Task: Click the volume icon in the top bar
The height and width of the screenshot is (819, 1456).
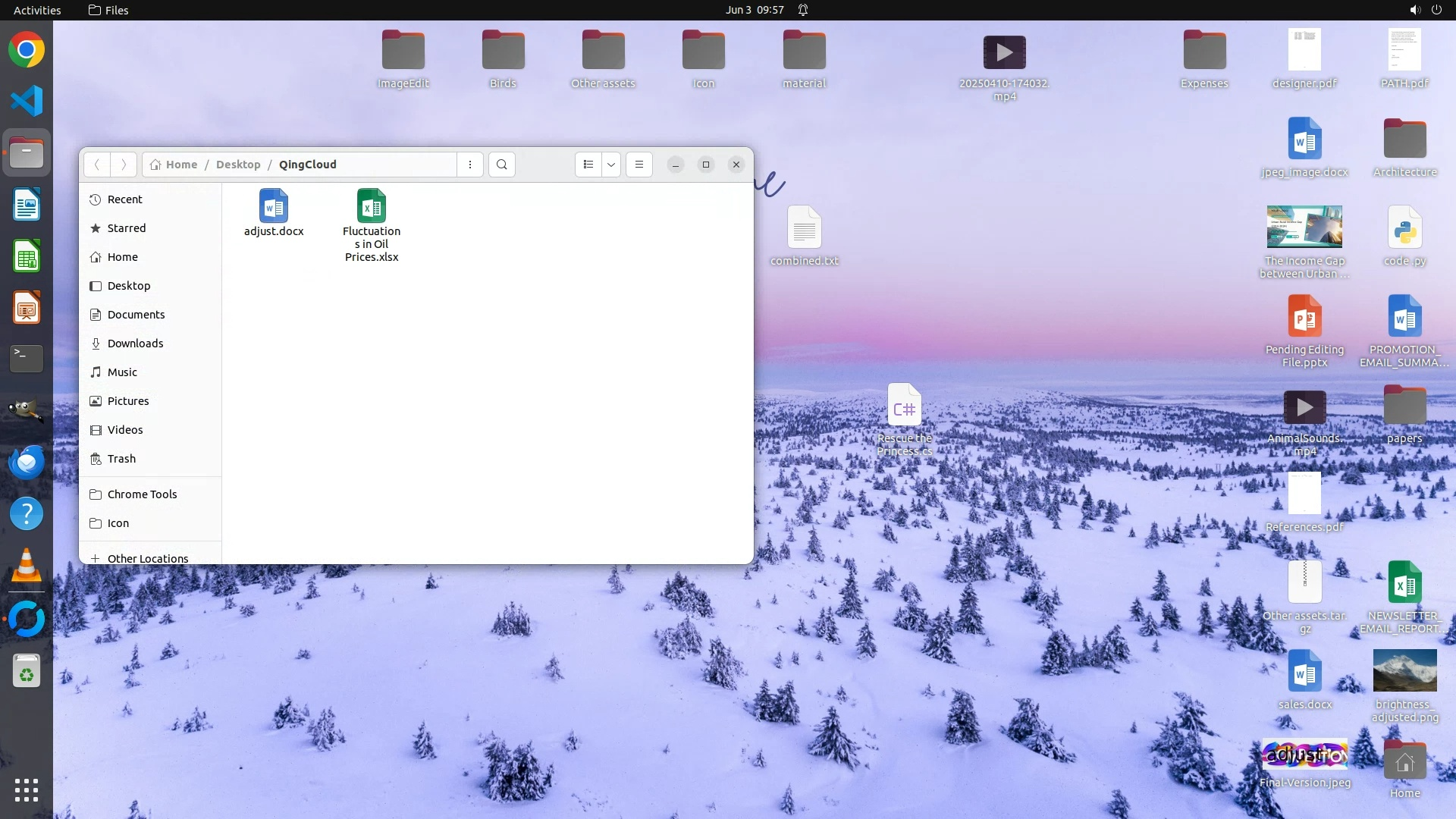Action: 1414,10
